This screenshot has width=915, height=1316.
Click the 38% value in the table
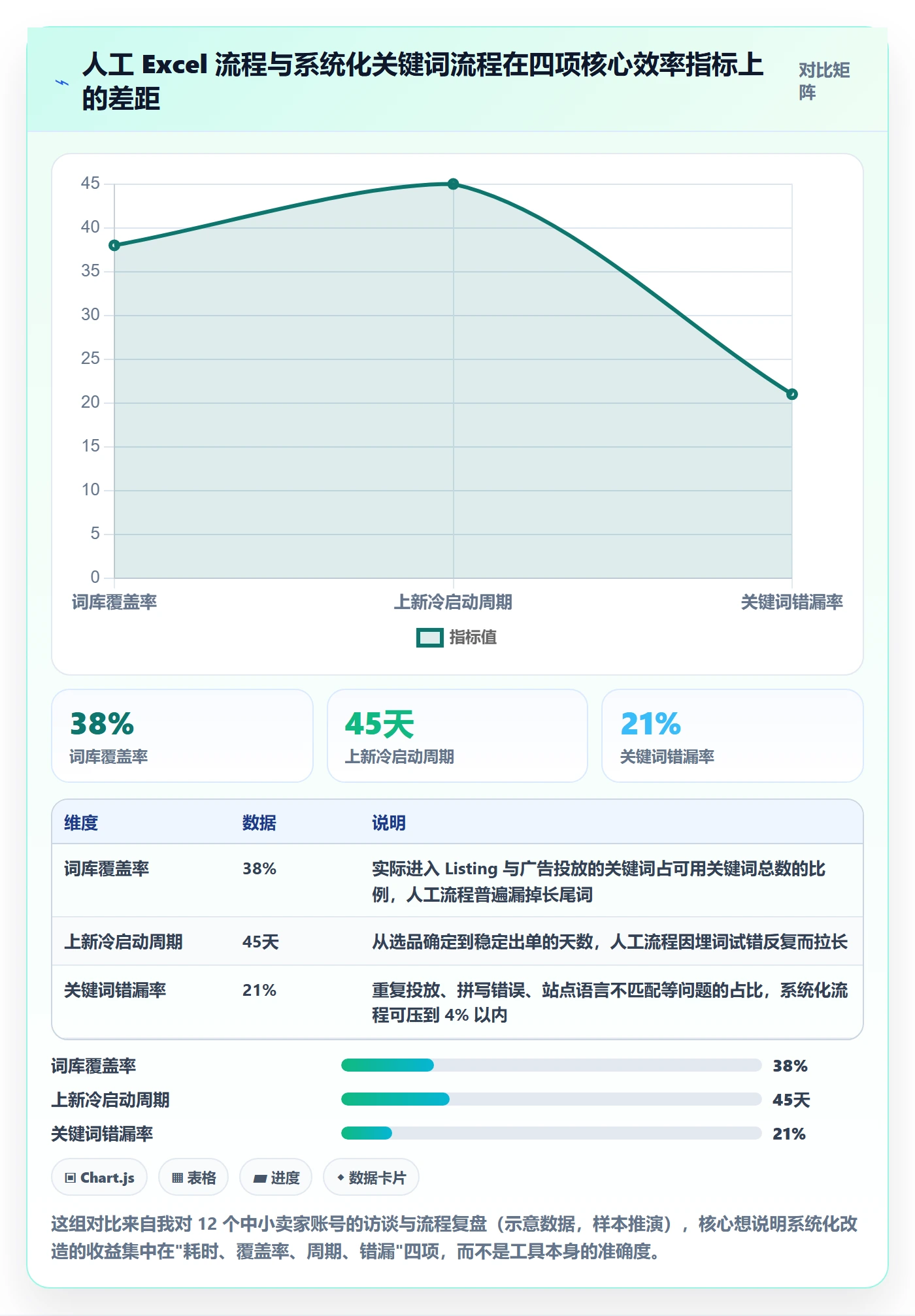(x=259, y=869)
